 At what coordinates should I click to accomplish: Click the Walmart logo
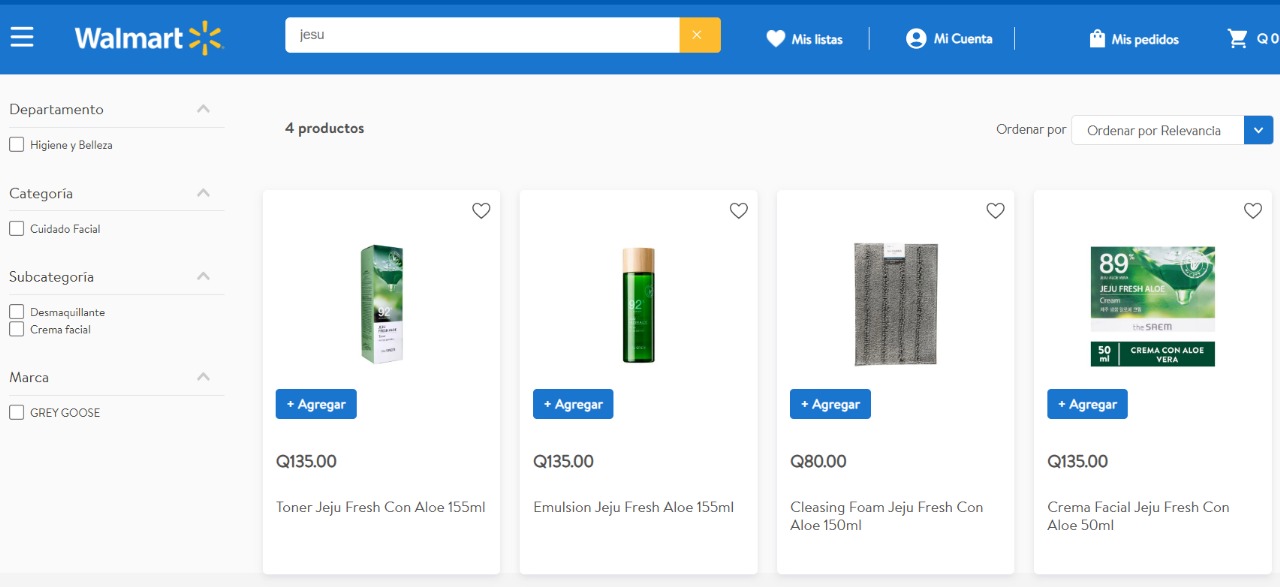point(149,38)
